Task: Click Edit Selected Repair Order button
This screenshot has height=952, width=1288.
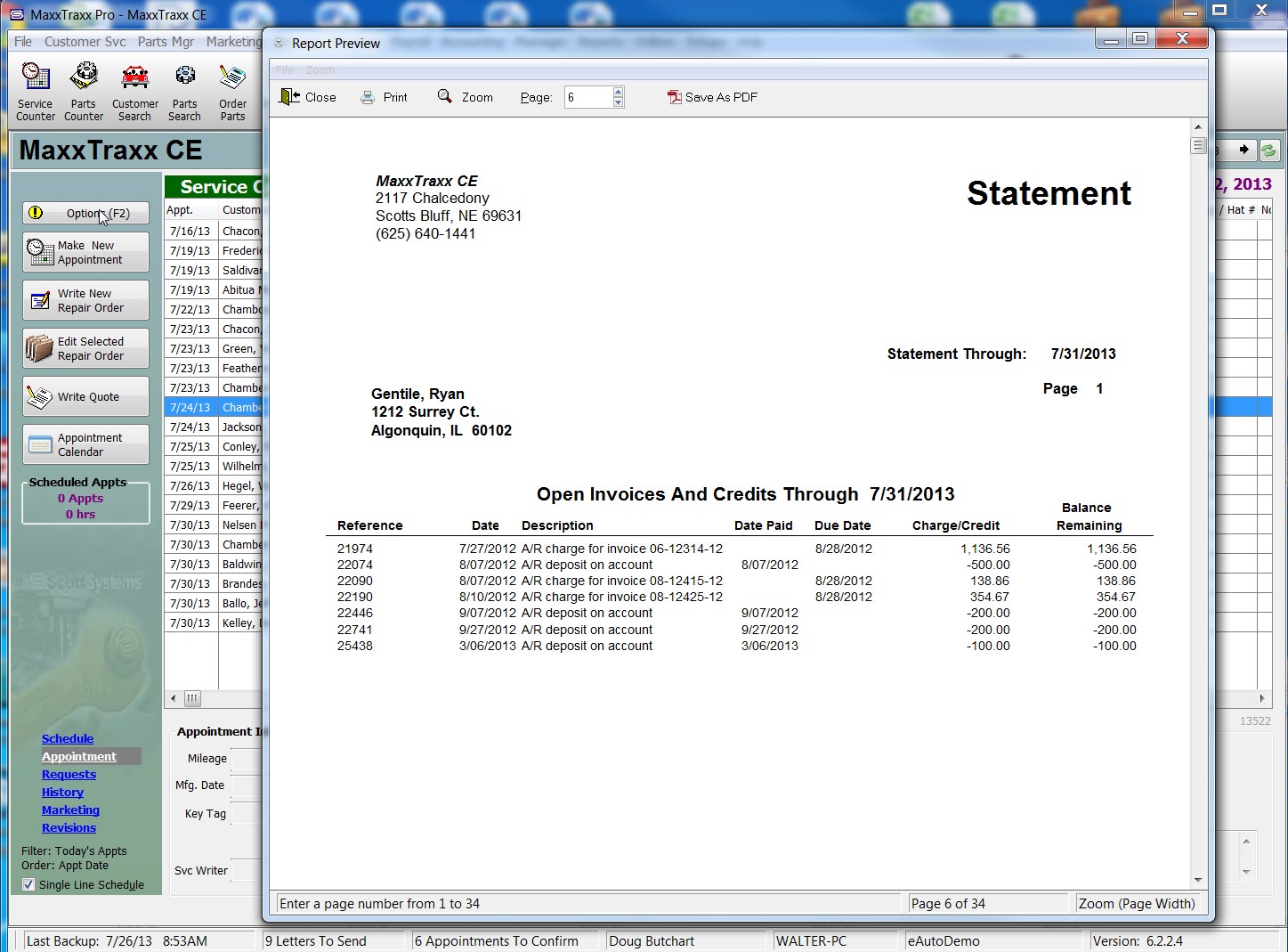Action: coord(85,348)
